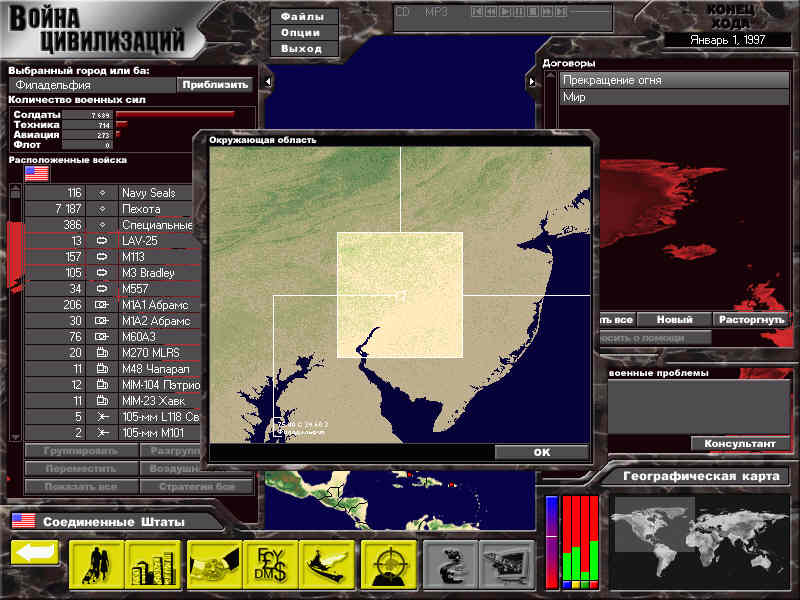Switch music source to CD

pyautogui.click(x=402, y=12)
